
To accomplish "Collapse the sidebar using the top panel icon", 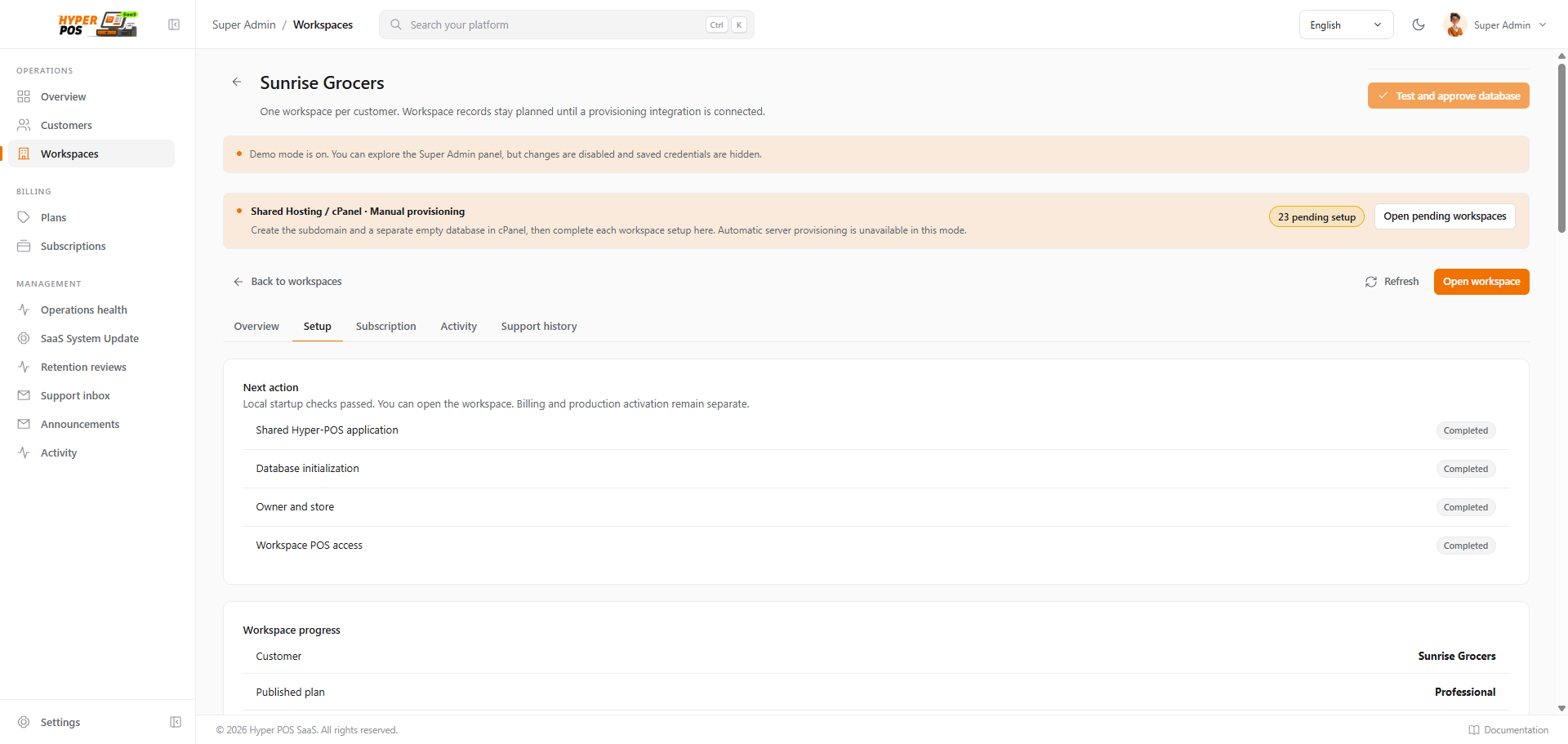I will (174, 25).
